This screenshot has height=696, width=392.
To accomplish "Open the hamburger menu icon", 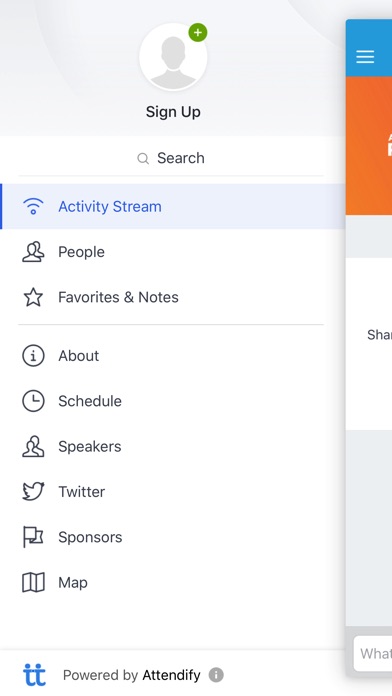I will tap(365, 56).
